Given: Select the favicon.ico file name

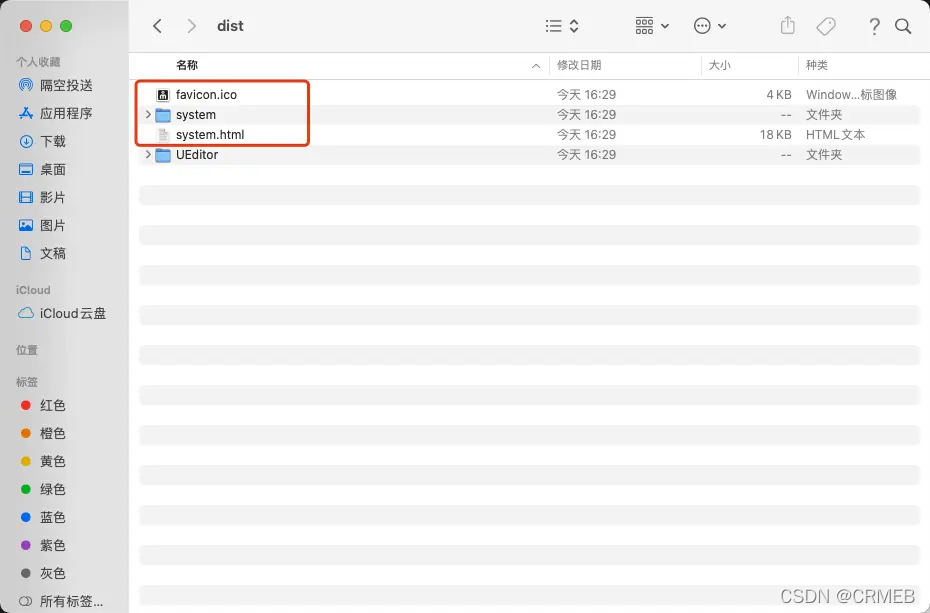Looking at the screenshot, I should [206, 95].
